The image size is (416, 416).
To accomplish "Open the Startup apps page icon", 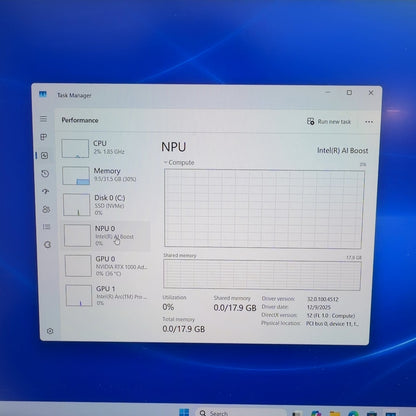I will (x=46, y=191).
